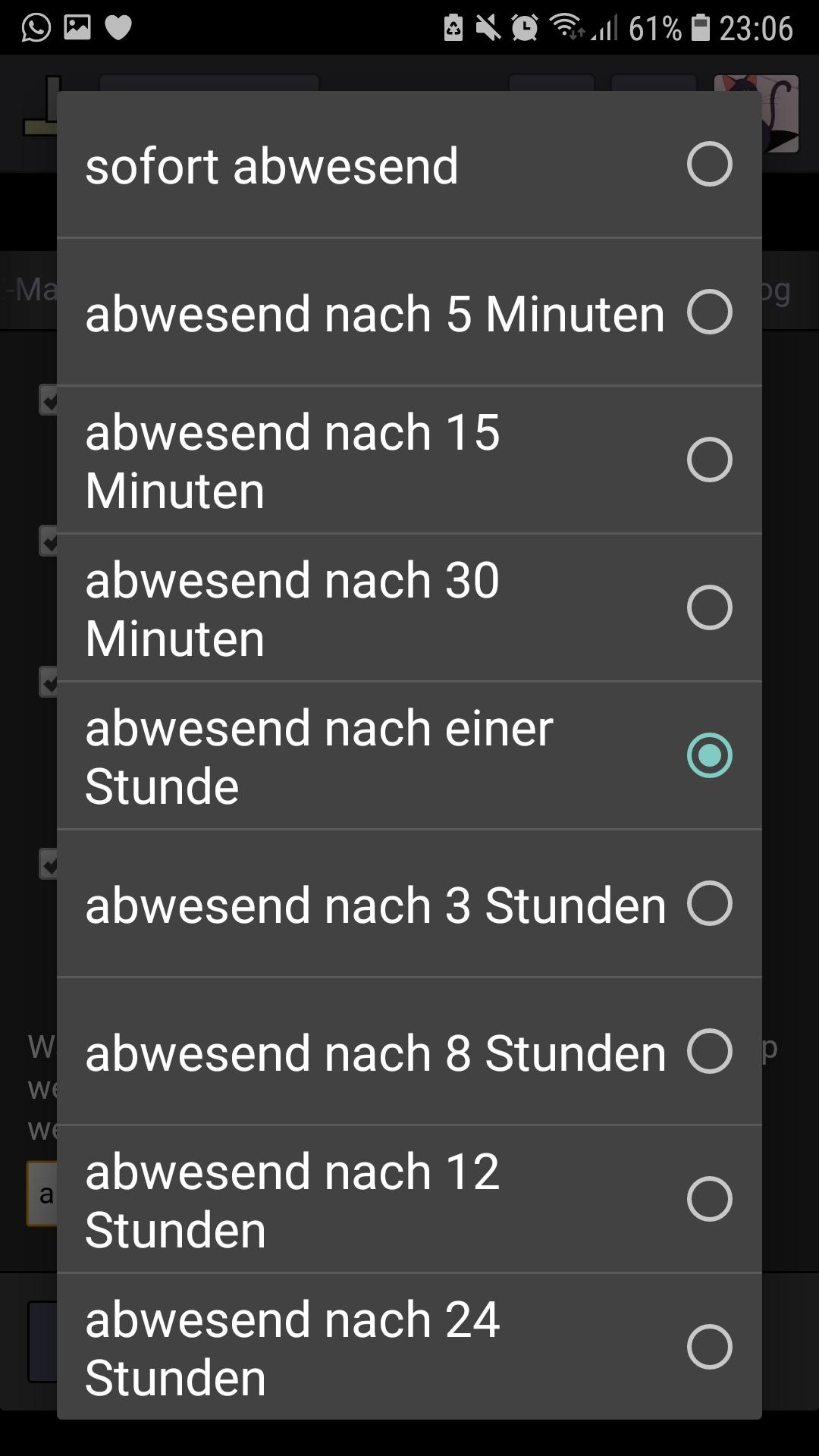Screen dimensions: 819x1456
Task: Choose abwesend nach 3 Stunden radio button
Action: coord(709,903)
